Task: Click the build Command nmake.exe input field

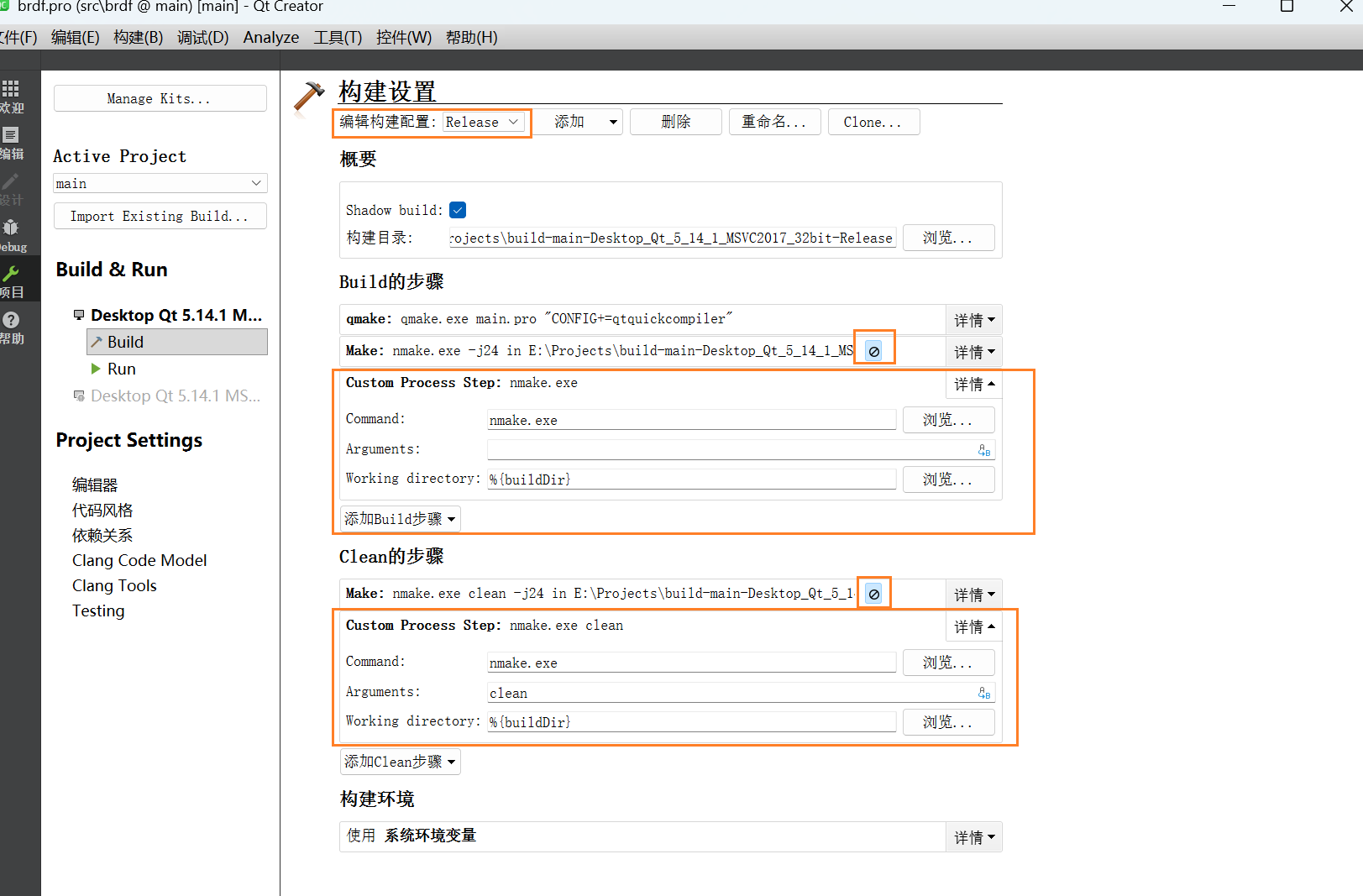Action: (x=690, y=420)
